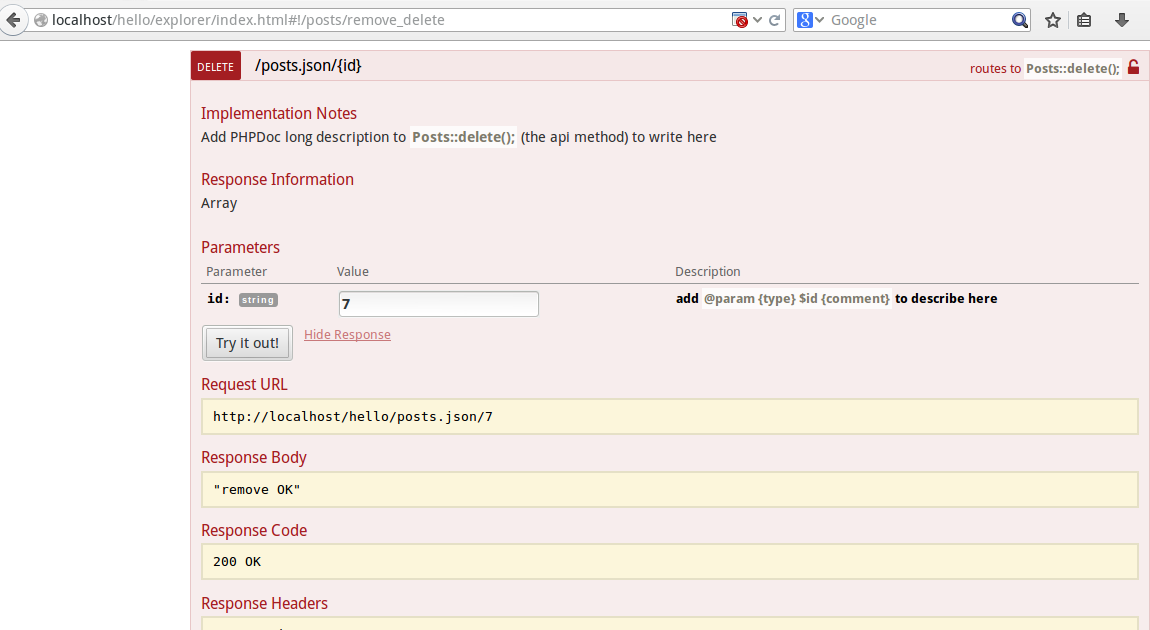Click the Response Information heading
Viewport: 1150px width, 630px height.
click(x=277, y=180)
